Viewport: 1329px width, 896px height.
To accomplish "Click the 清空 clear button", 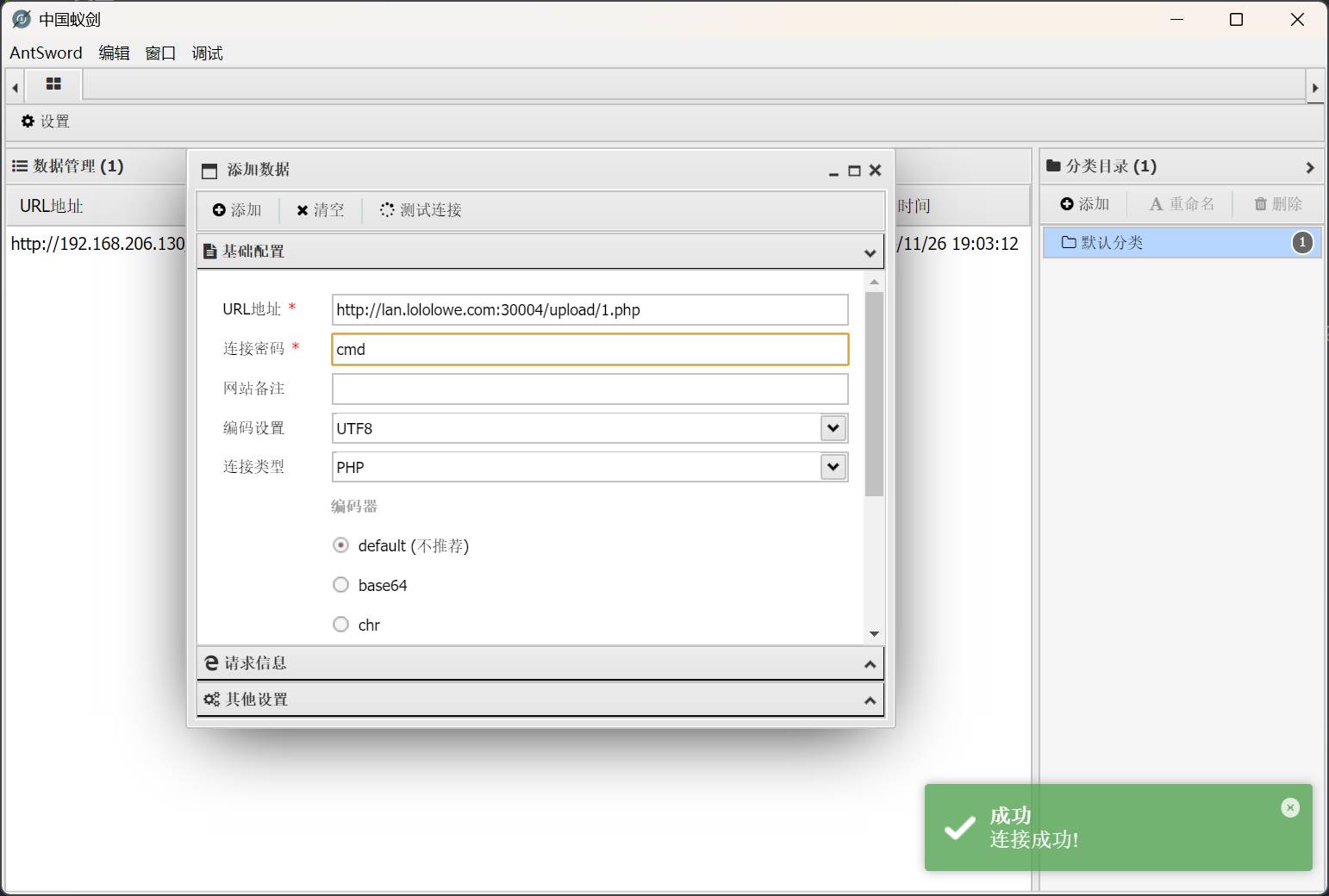I will coord(320,210).
